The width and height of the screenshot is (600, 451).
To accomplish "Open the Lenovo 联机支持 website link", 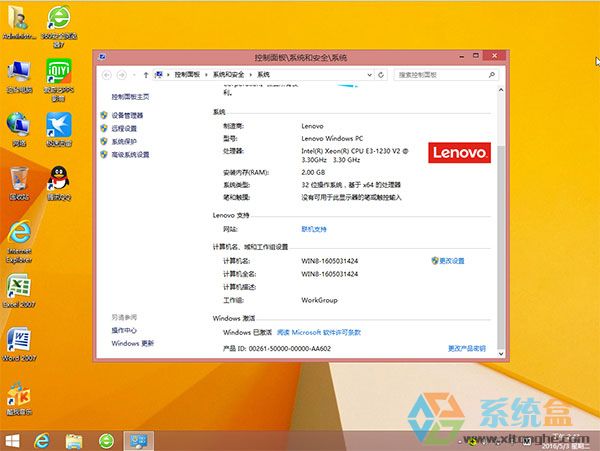I will point(314,229).
